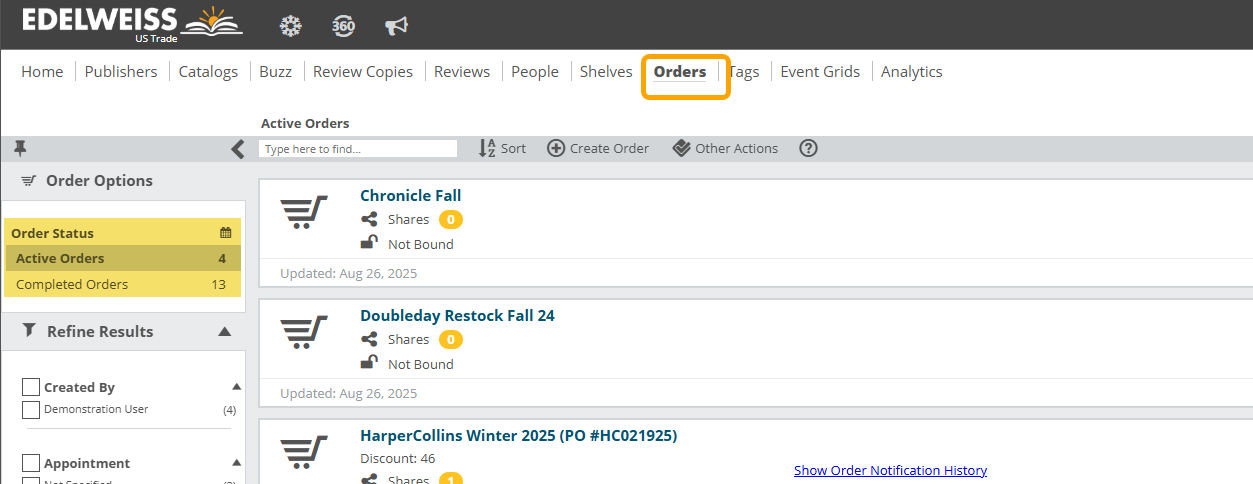Collapse the Created By filter arrow
The width and height of the screenshot is (1253, 484).
click(x=236, y=386)
